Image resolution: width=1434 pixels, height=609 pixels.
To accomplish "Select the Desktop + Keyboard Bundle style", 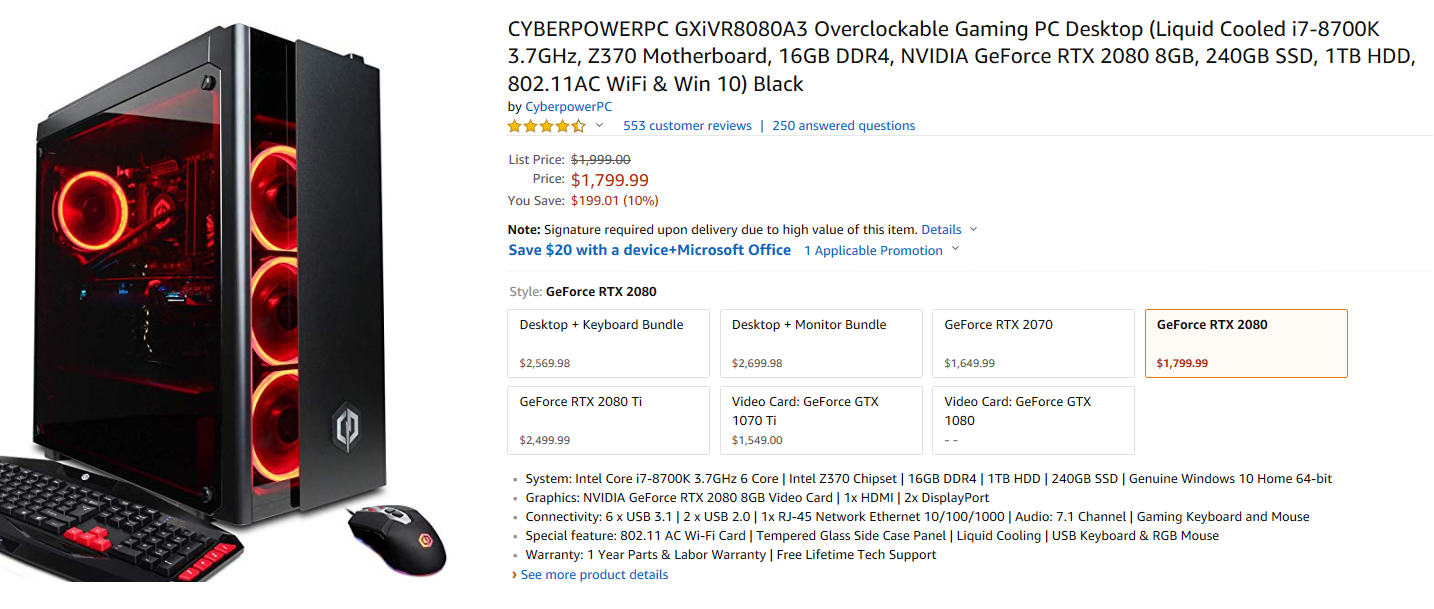I will [x=609, y=343].
